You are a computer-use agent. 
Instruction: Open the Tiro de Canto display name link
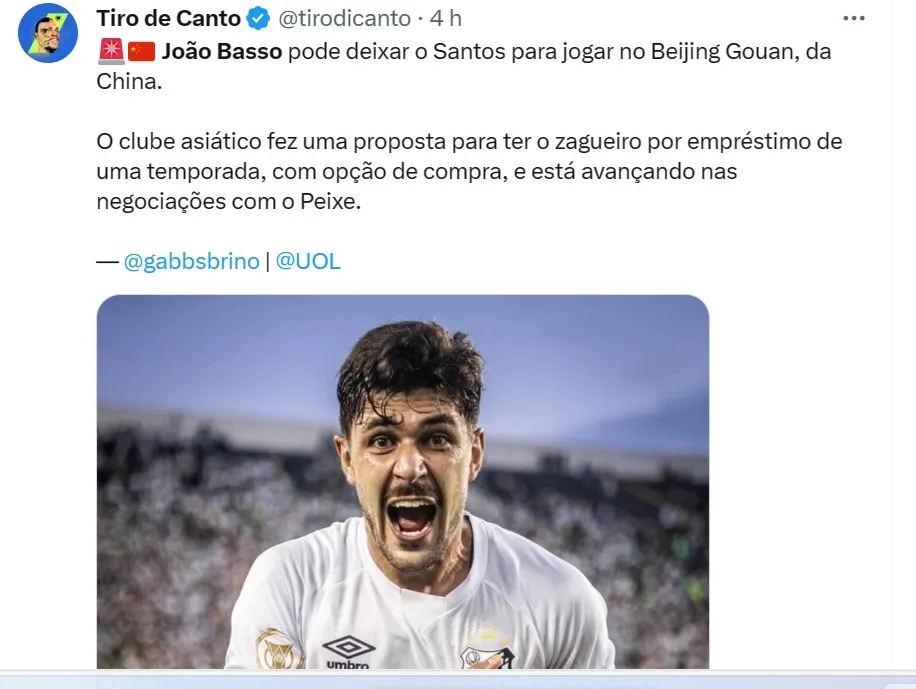coord(168,18)
